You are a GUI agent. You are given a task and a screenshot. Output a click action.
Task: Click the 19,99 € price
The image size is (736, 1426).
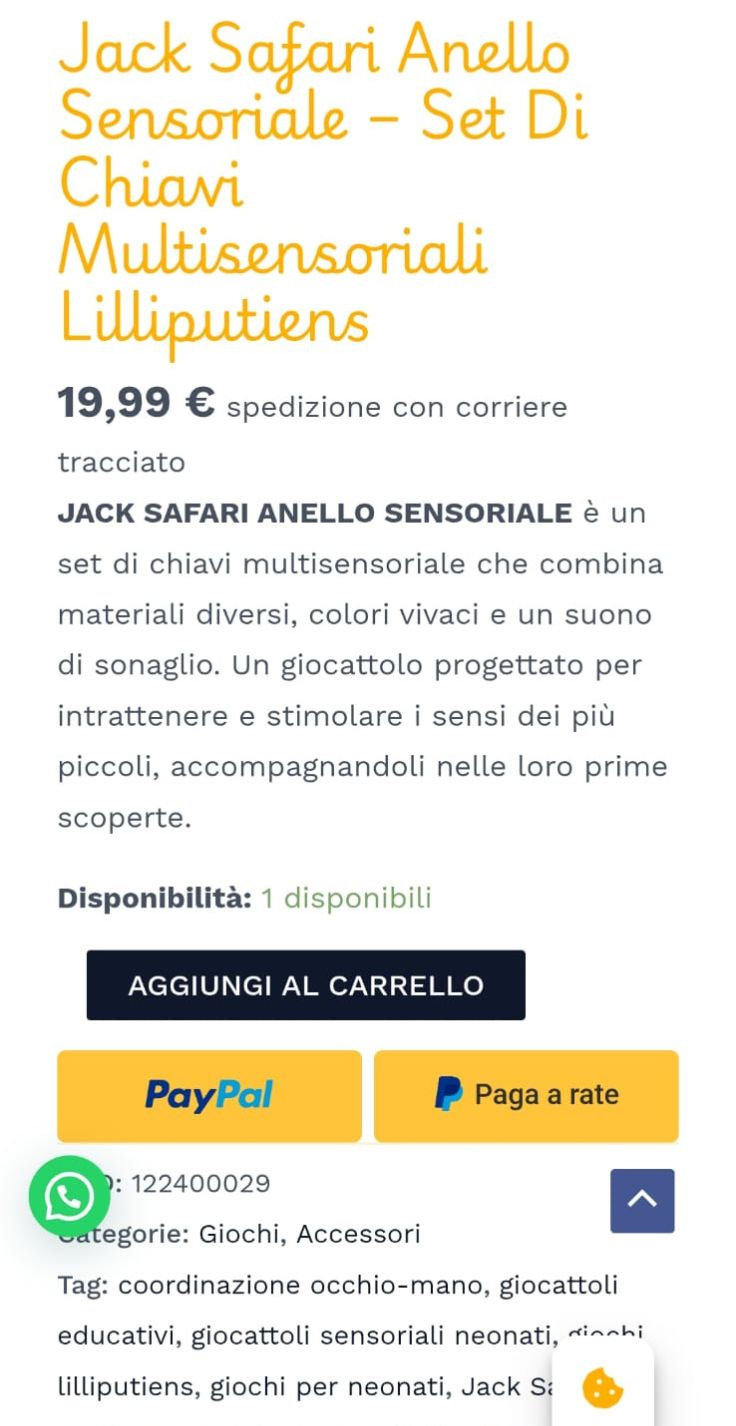click(135, 404)
